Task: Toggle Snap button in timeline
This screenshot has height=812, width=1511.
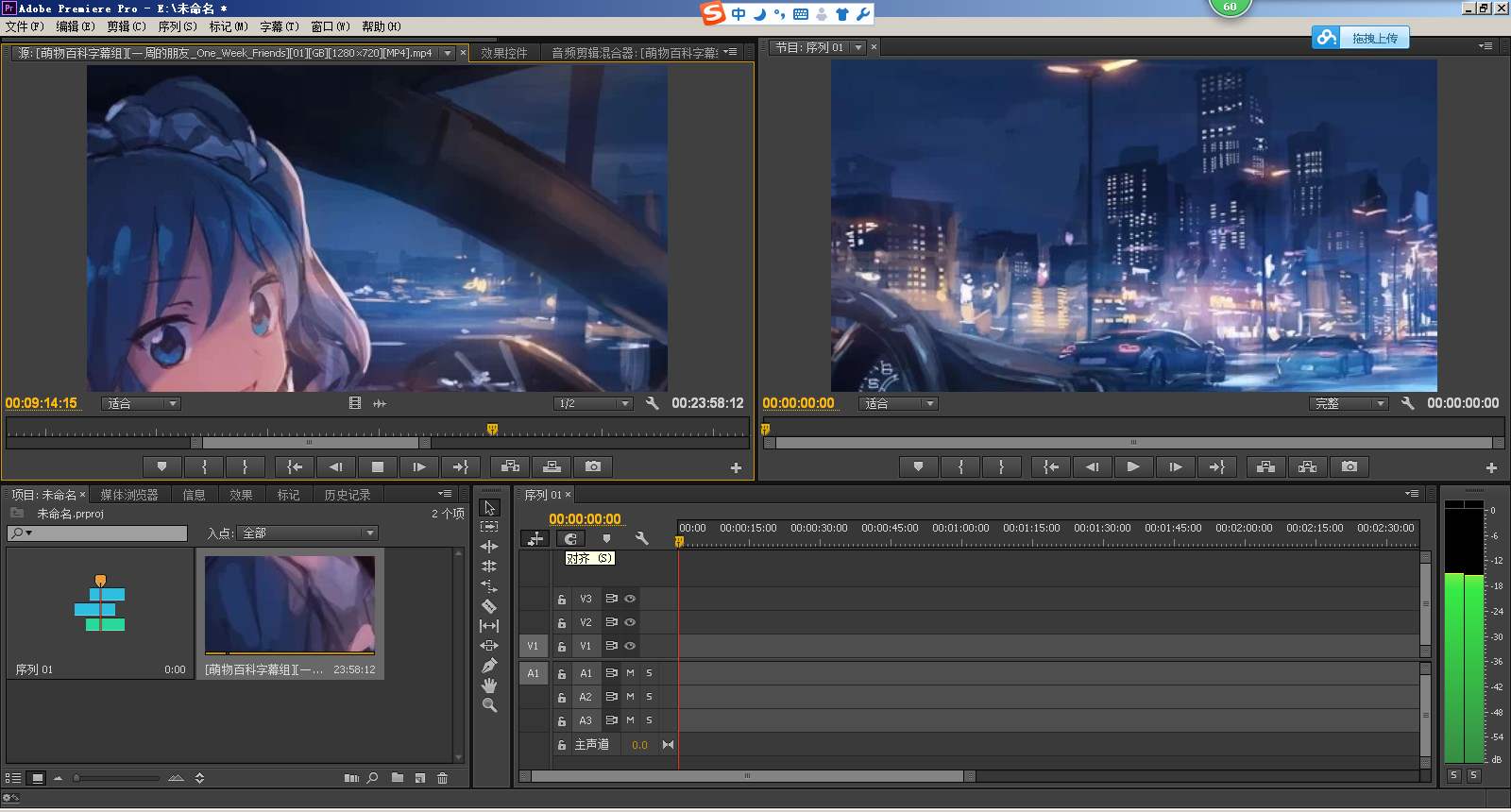Action: [x=570, y=538]
